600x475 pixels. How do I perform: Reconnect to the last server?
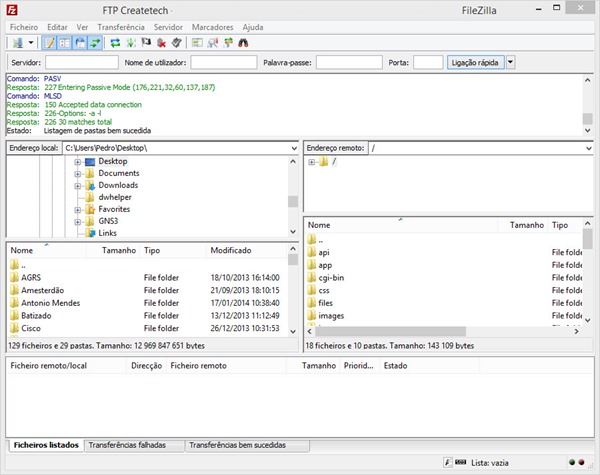coord(176,42)
